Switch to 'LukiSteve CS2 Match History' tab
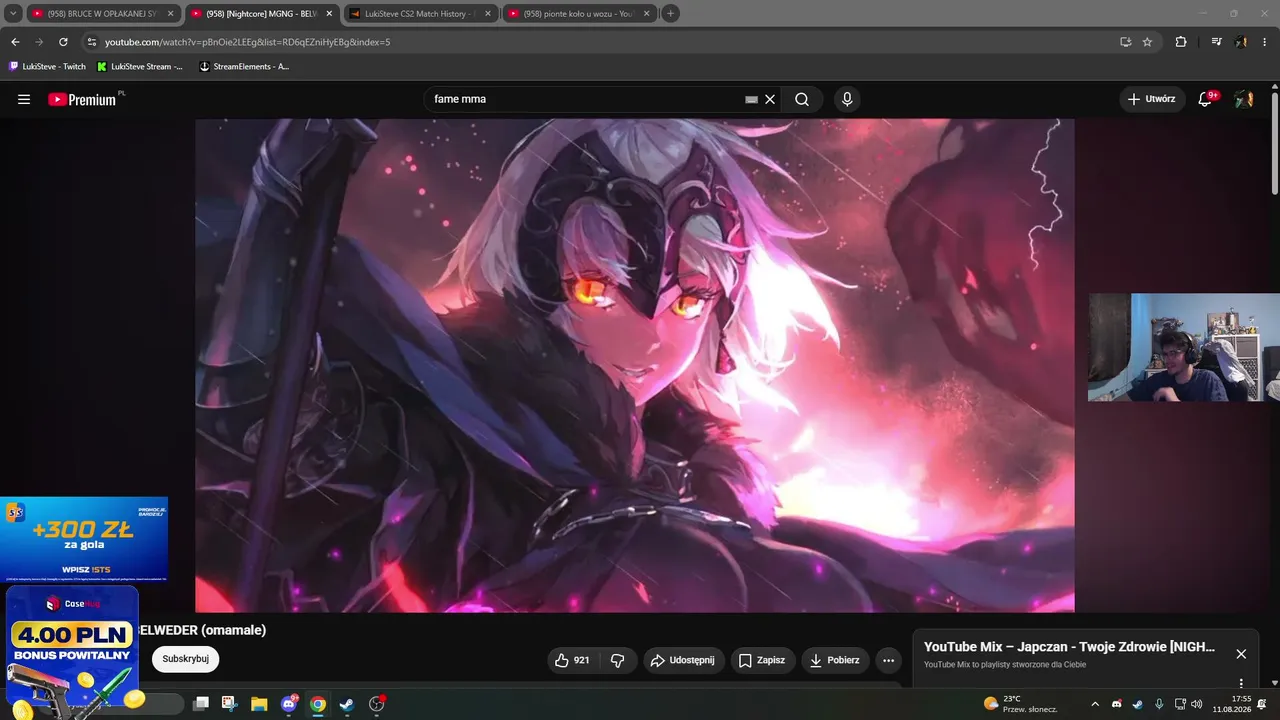 click(x=420, y=14)
